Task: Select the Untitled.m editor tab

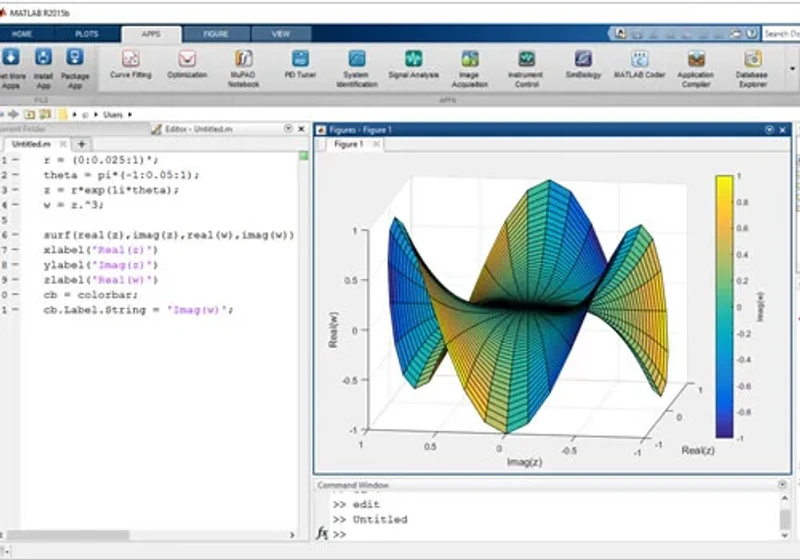Action: (31, 144)
